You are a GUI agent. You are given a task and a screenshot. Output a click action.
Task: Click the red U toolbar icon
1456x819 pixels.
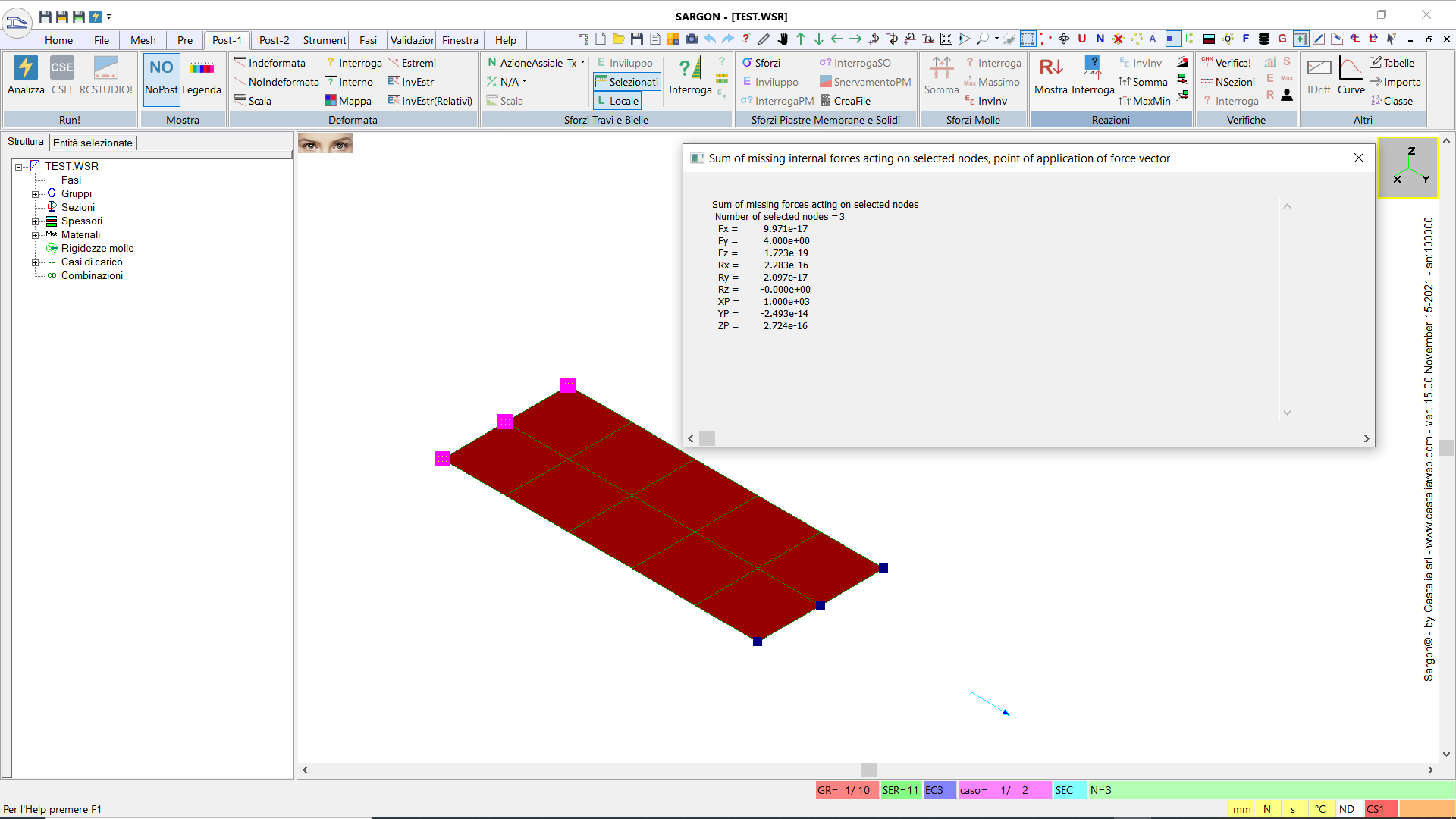tap(1082, 39)
